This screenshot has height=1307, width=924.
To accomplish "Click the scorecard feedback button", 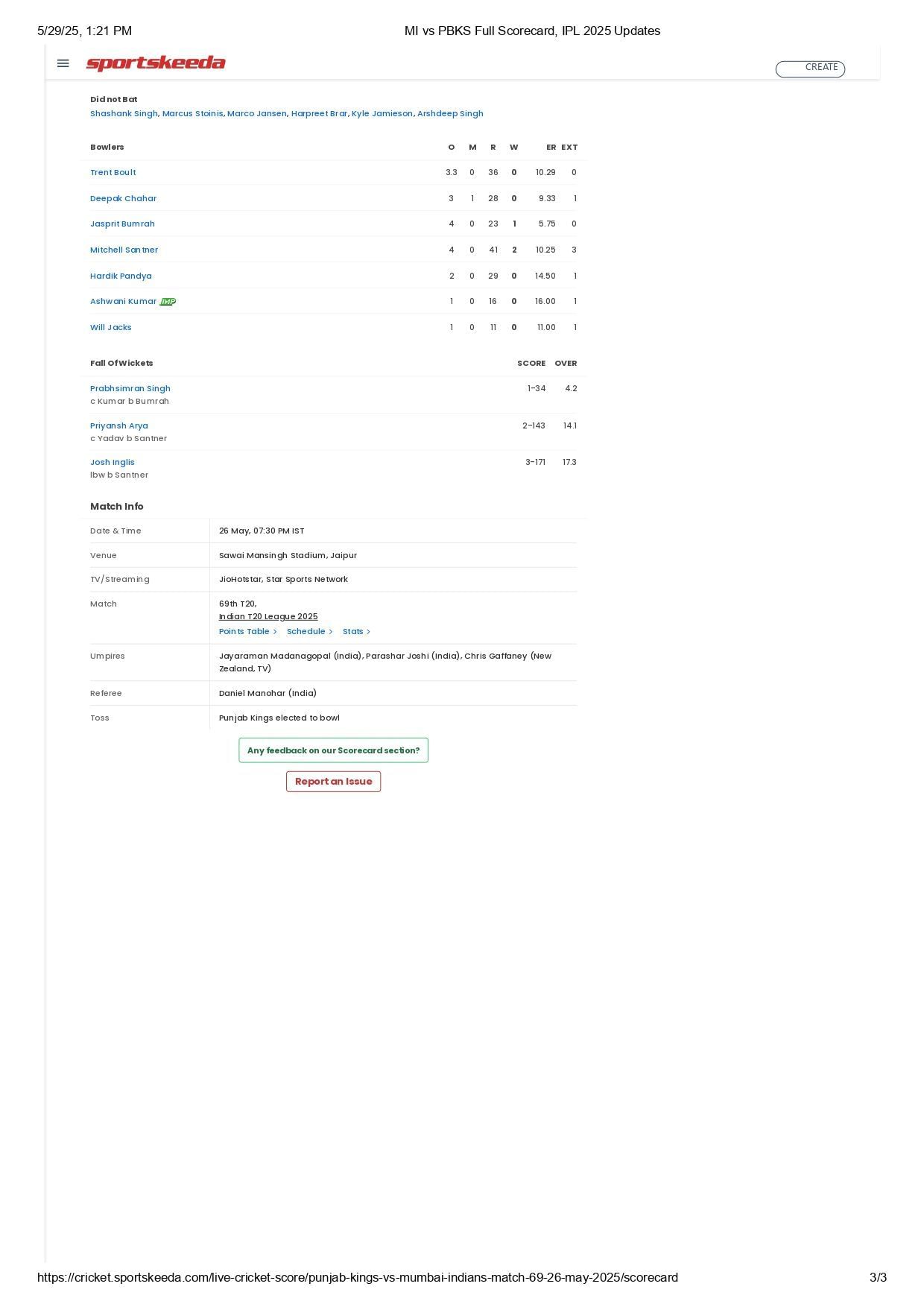I will pyautogui.click(x=333, y=750).
